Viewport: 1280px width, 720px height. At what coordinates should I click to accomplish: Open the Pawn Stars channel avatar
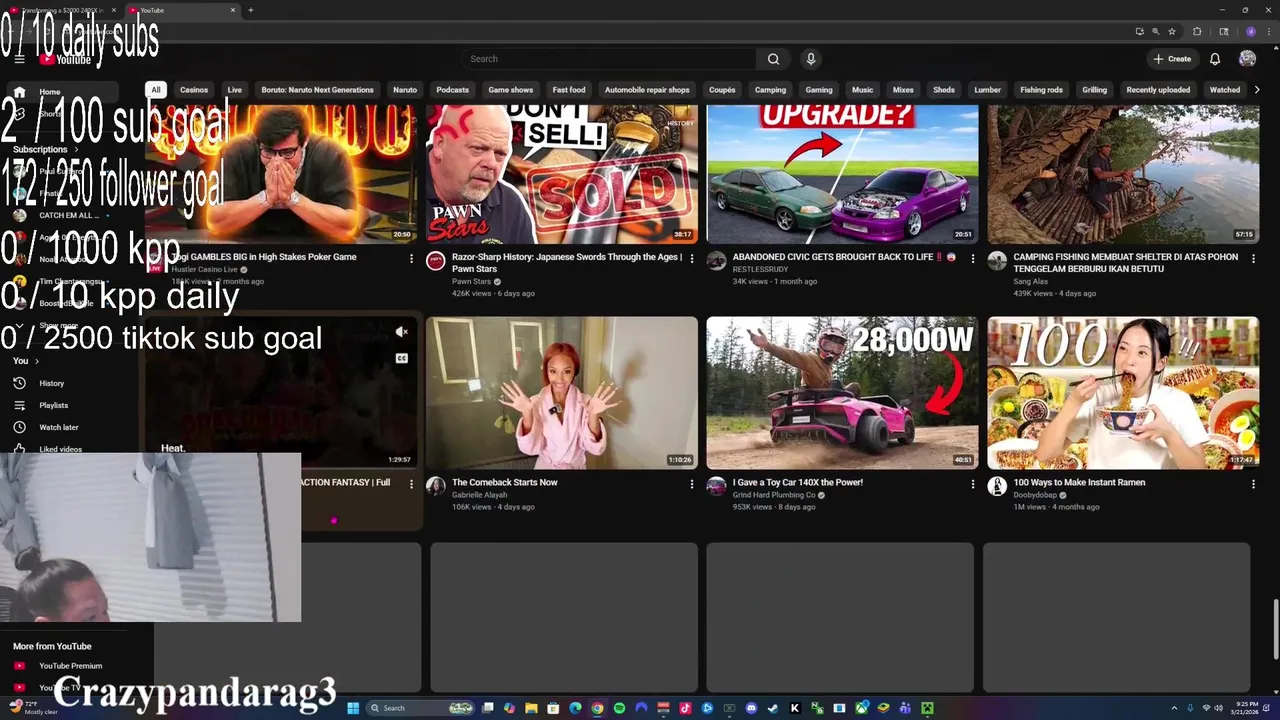click(x=435, y=261)
